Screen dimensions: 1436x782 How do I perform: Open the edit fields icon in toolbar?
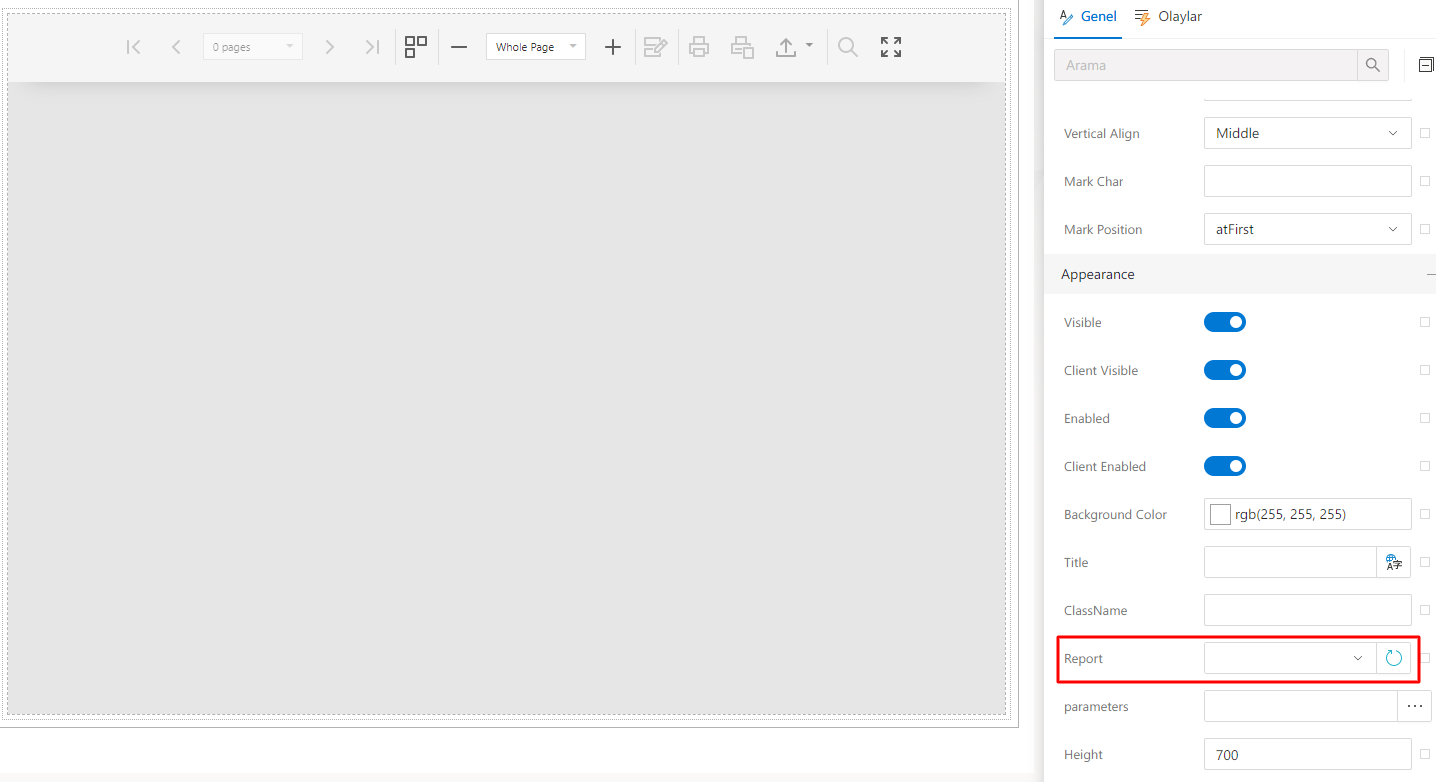coord(655,47)
